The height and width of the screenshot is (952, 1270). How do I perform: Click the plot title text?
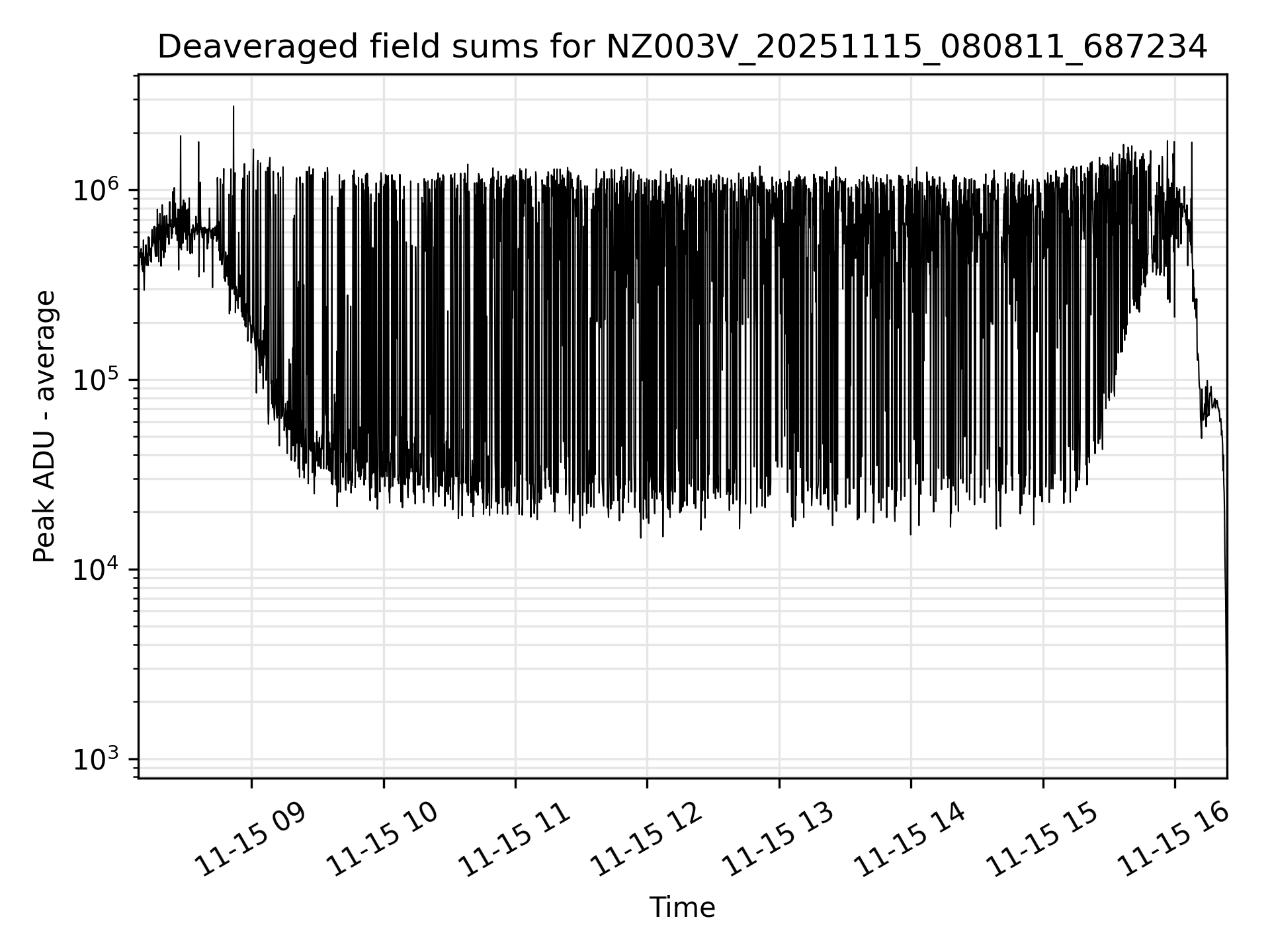tap(682, 48)
